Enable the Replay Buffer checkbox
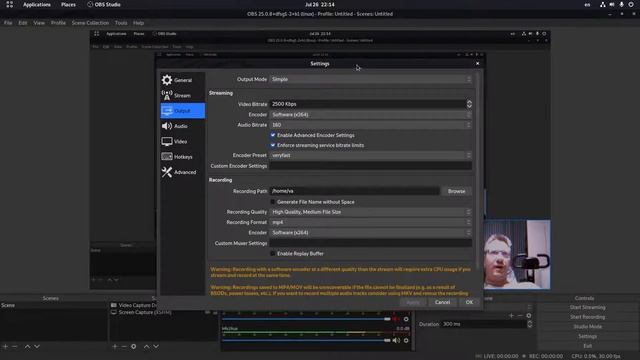 point(273,253)
